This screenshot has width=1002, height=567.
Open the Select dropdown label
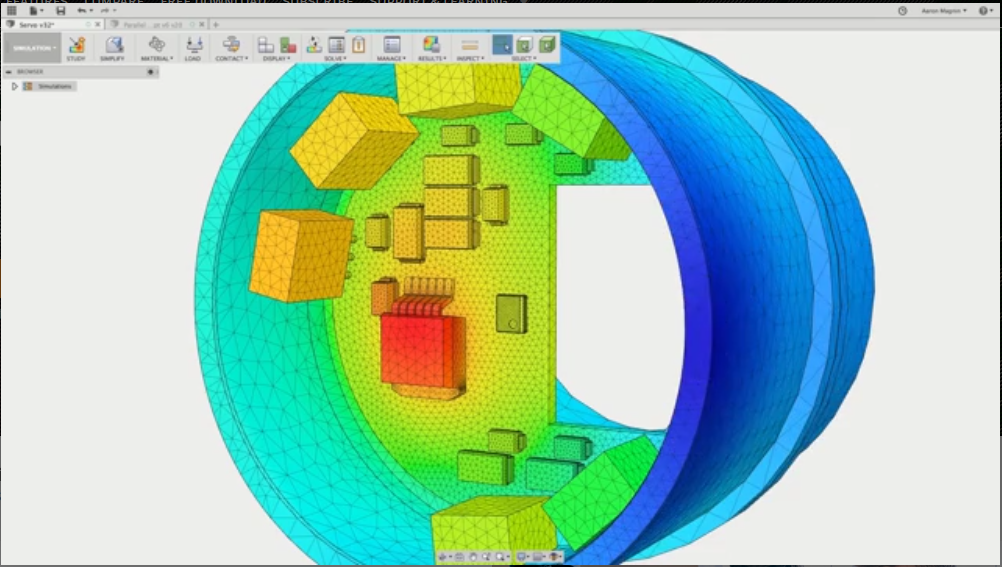(524, 58)
